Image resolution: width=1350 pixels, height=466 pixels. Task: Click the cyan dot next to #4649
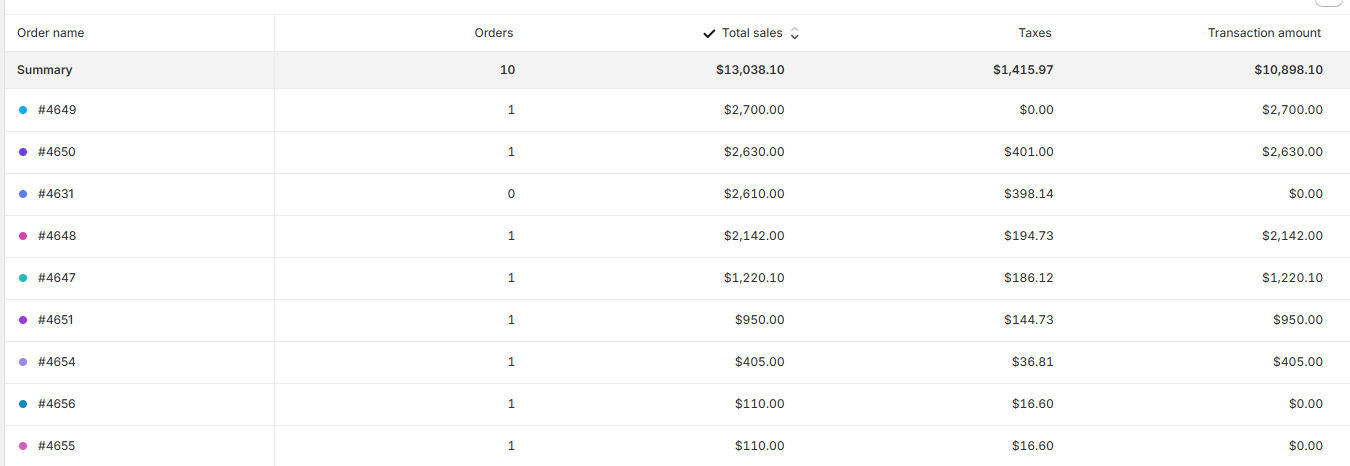point(23,110)
